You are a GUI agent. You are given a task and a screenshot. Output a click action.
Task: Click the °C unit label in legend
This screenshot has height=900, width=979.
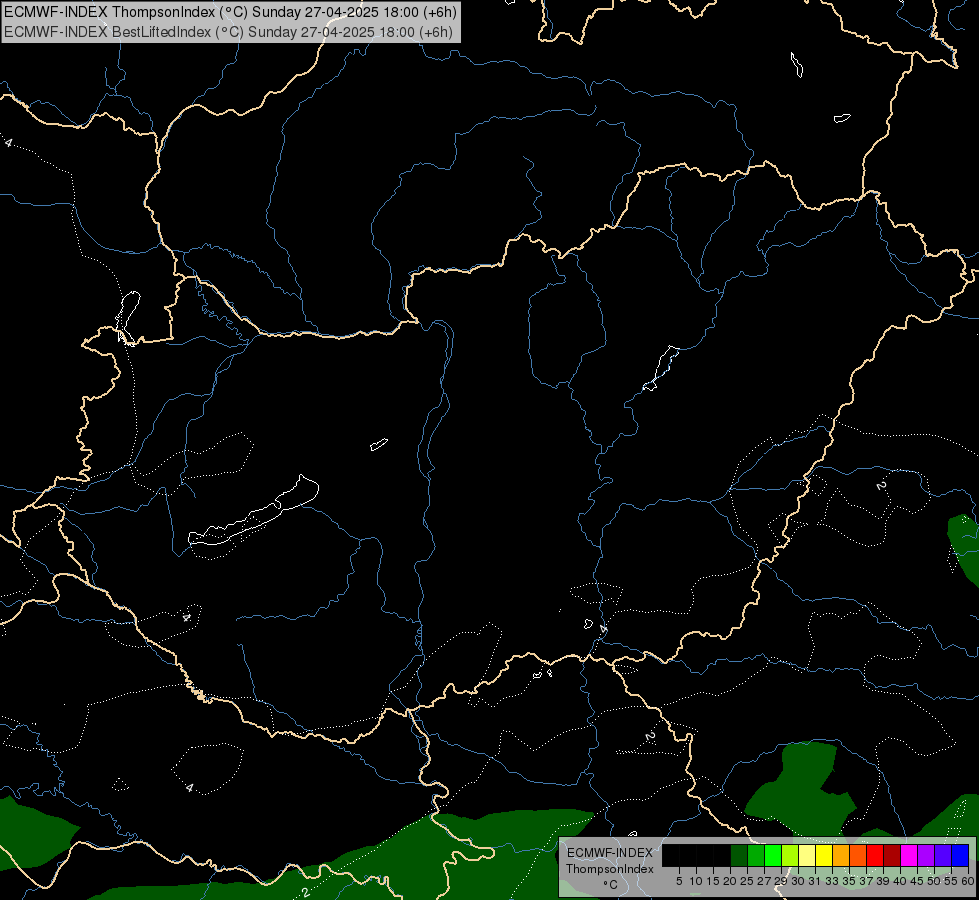tap(610, 885)
